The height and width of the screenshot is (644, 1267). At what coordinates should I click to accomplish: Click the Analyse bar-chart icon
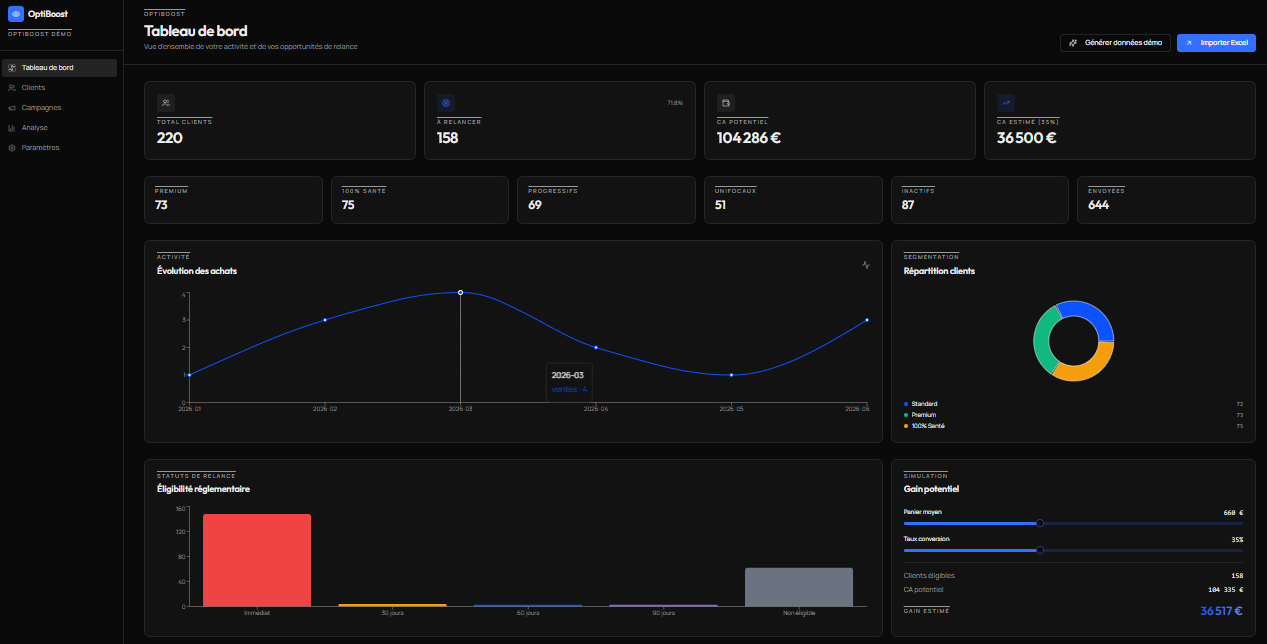click(12, 128)
